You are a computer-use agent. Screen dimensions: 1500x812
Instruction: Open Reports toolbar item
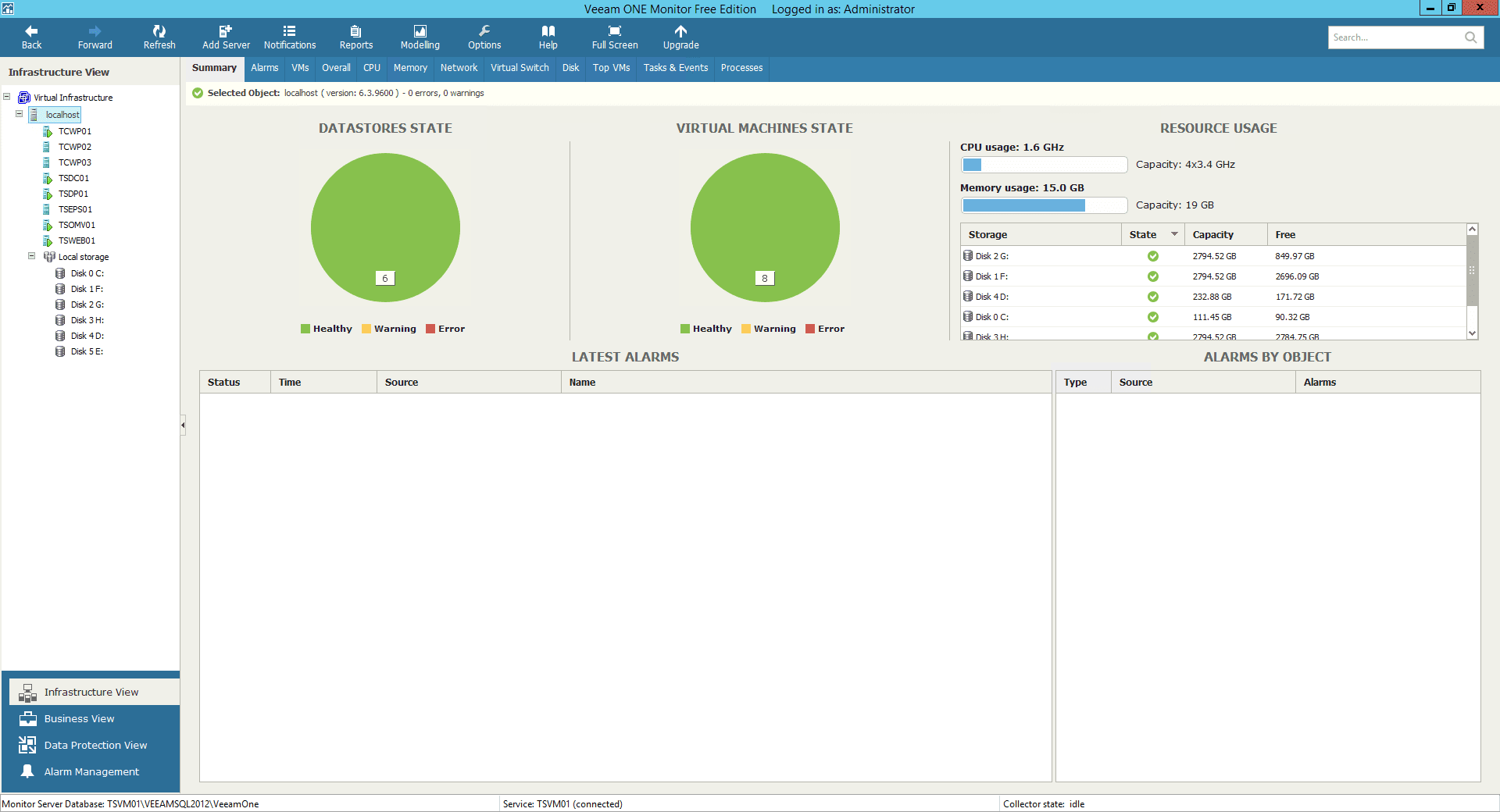point(356,37)
